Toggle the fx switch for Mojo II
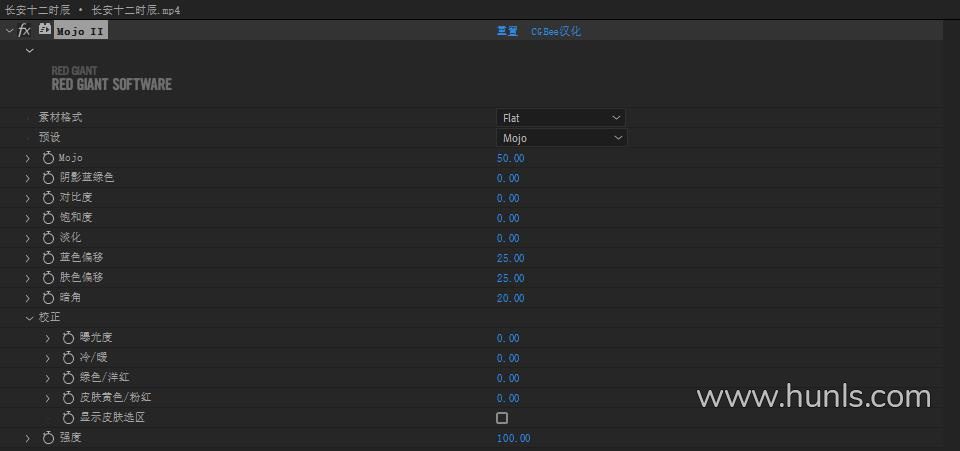This screenshot has height=451, width=960. (24, 30)
